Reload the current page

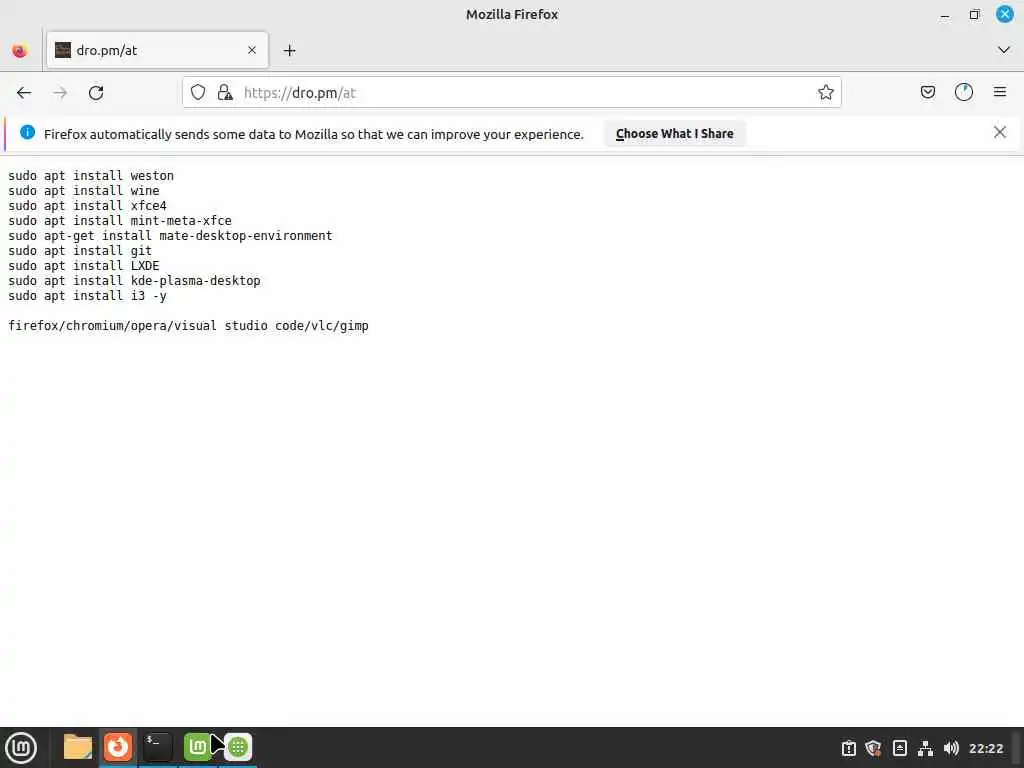[x=96, y=93]
